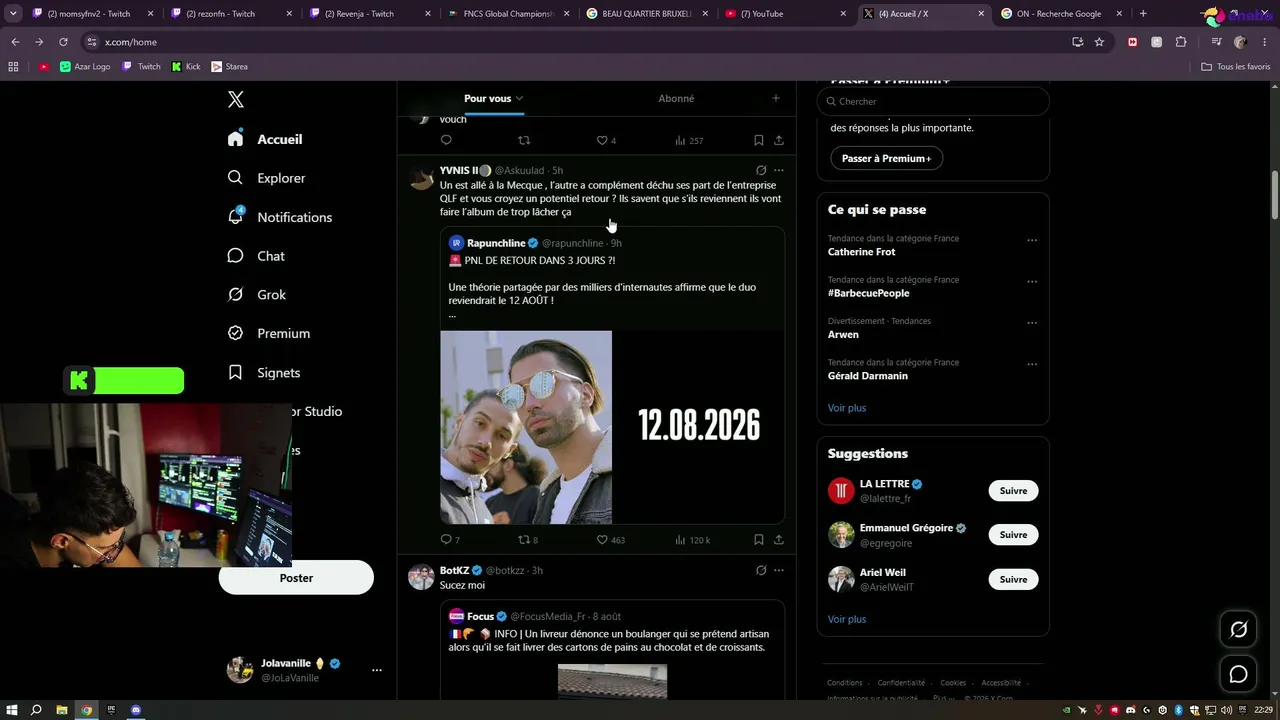1280x720 pixels.
Task: Share the YVNIS II post
Action: [779, 540]
